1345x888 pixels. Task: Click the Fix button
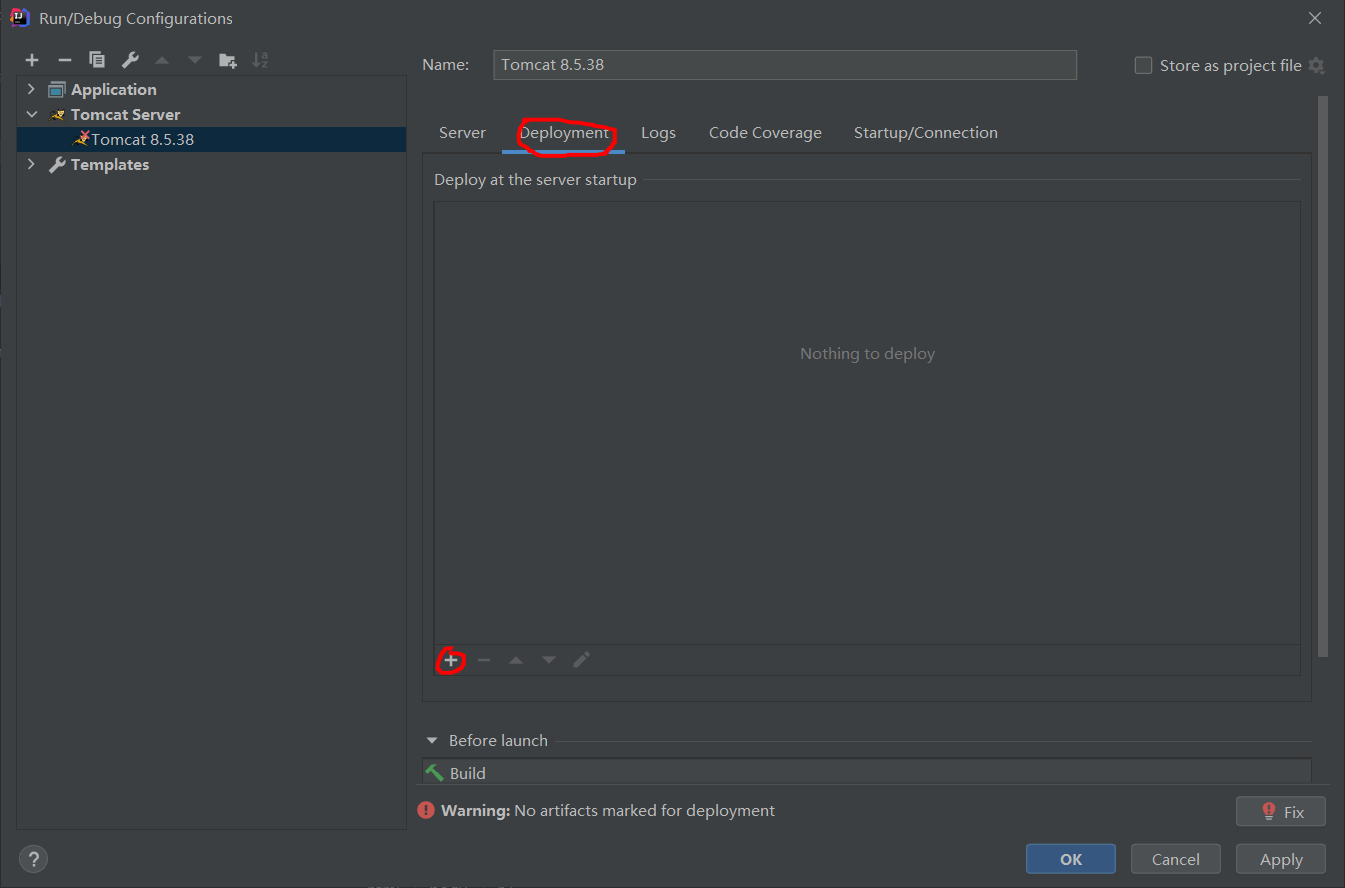click(1281, 811)
